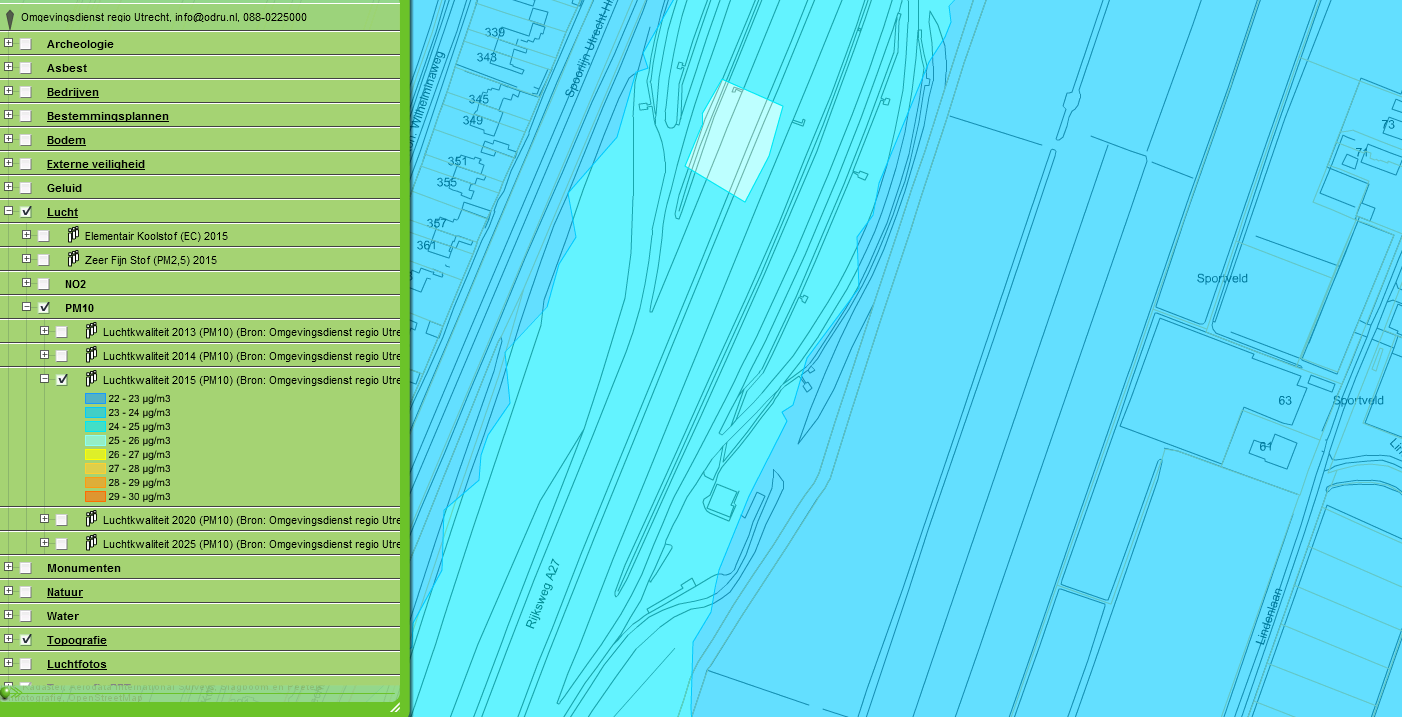This screenshot has width=1402, height=717.
Task: Collapse the Luchtkwaliteit 2015 (PM10) legend
Action: coord(44,379)
